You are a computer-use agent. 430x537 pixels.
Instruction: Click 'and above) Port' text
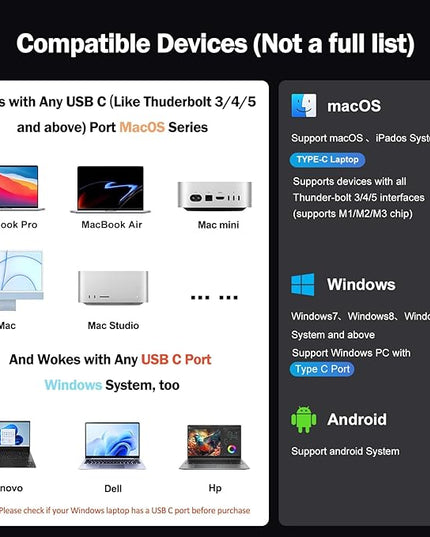pos(66,127)
